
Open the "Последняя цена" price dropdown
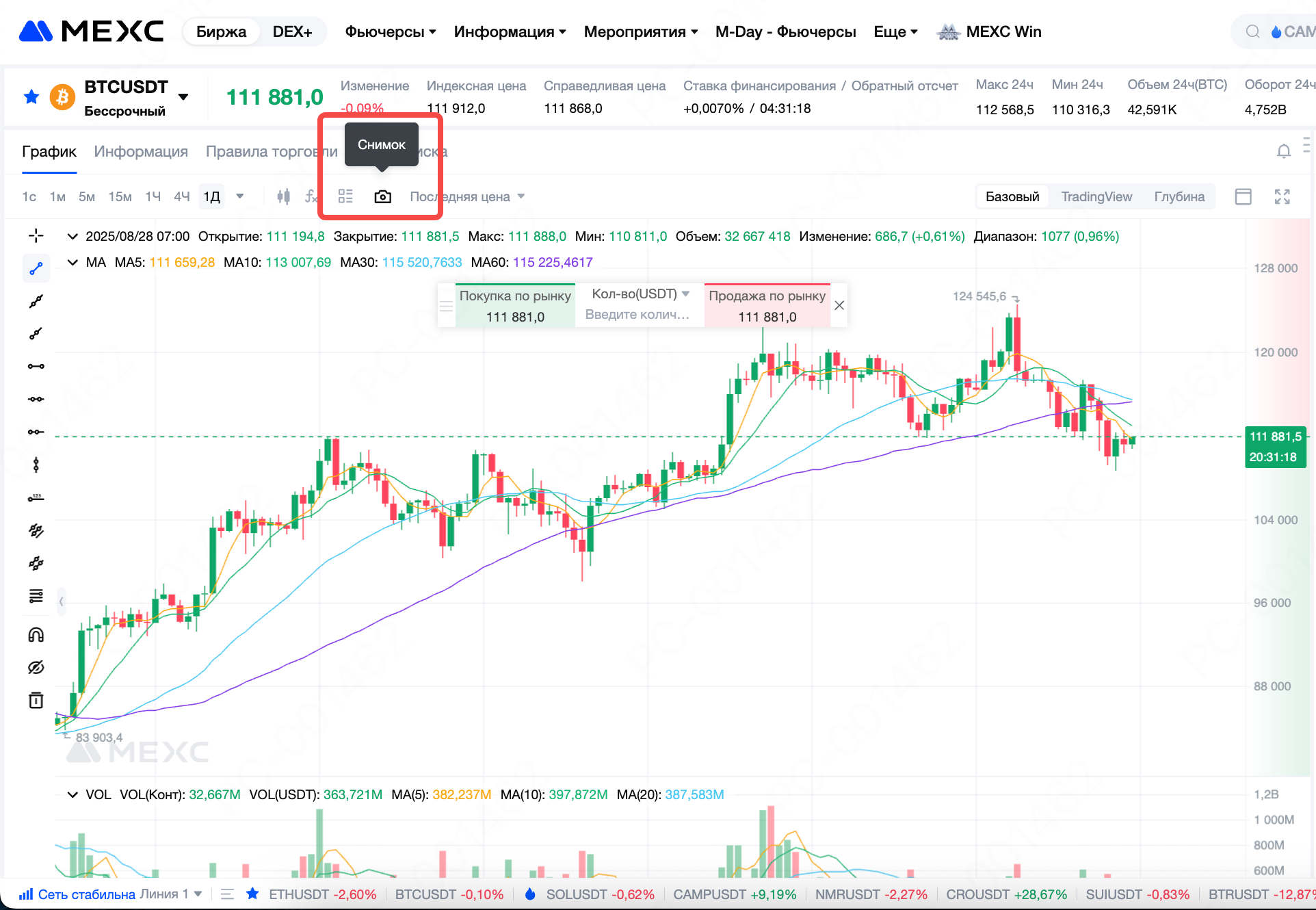(467, 197)
